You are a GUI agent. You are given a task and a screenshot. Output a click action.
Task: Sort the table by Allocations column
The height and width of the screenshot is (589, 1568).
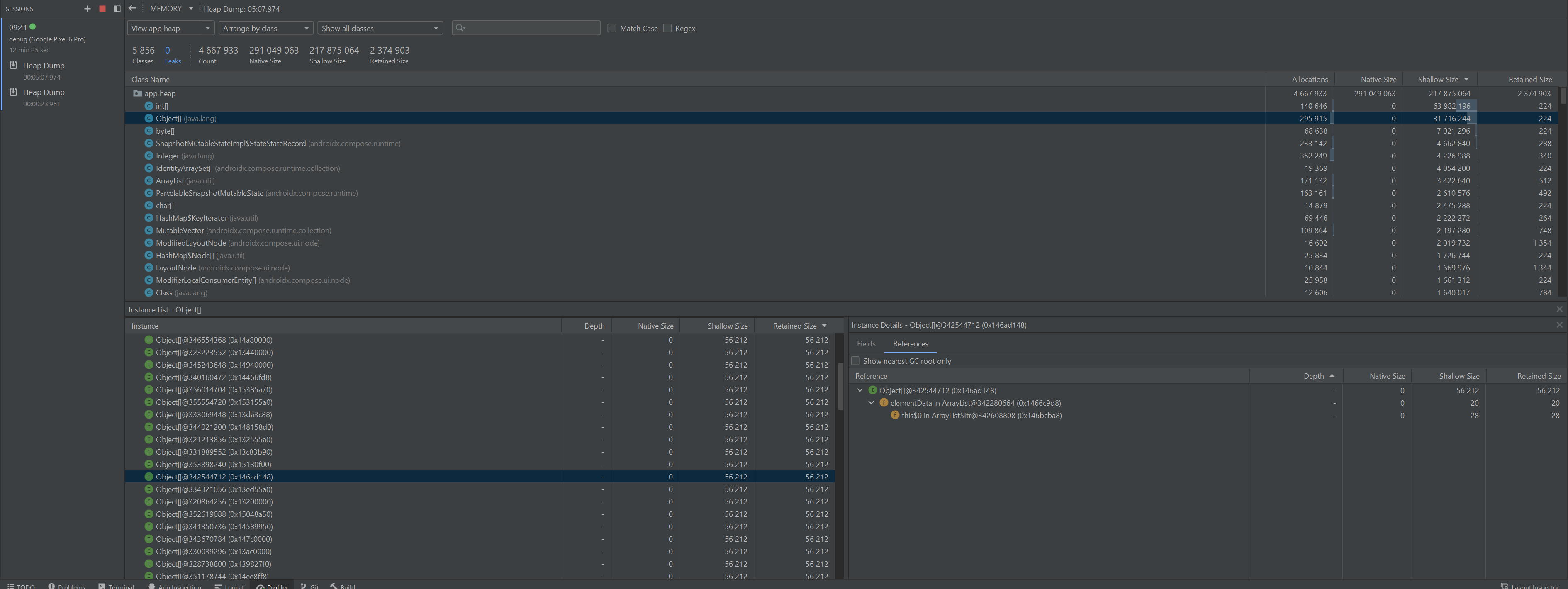[1309, 79]
